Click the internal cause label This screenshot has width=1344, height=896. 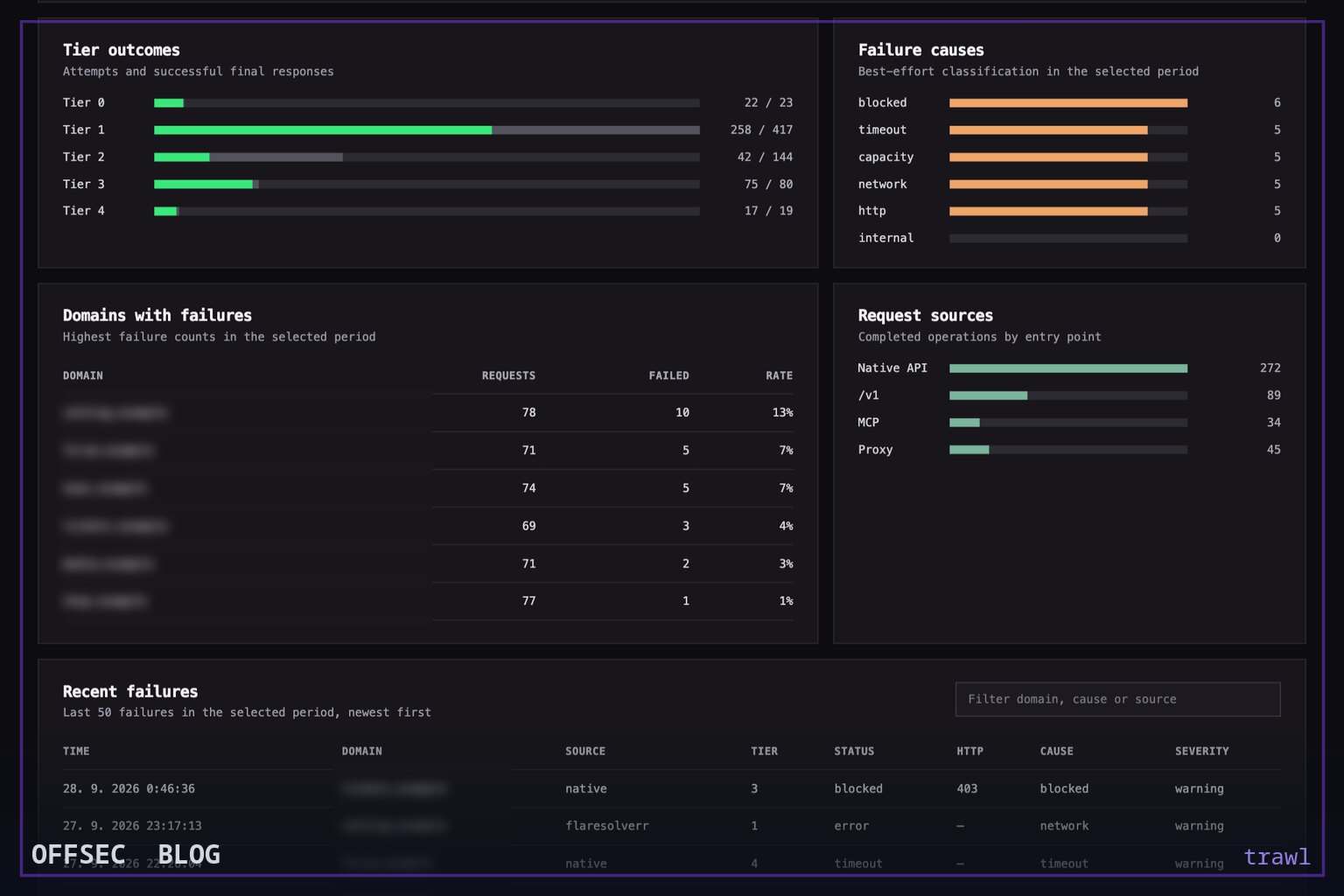pos(885,238)
